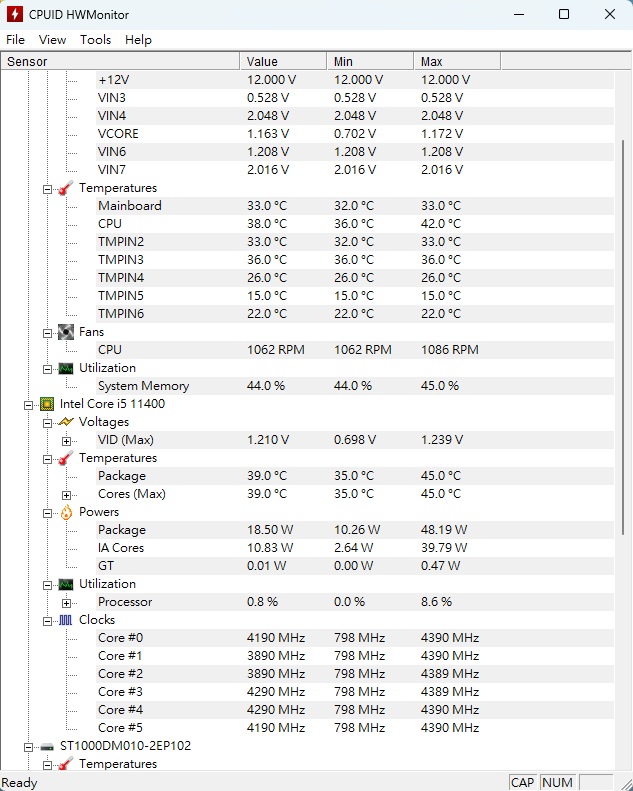Select the VIN6 voltage row
This screenshot has width=633, height=791.
[355, 152]
